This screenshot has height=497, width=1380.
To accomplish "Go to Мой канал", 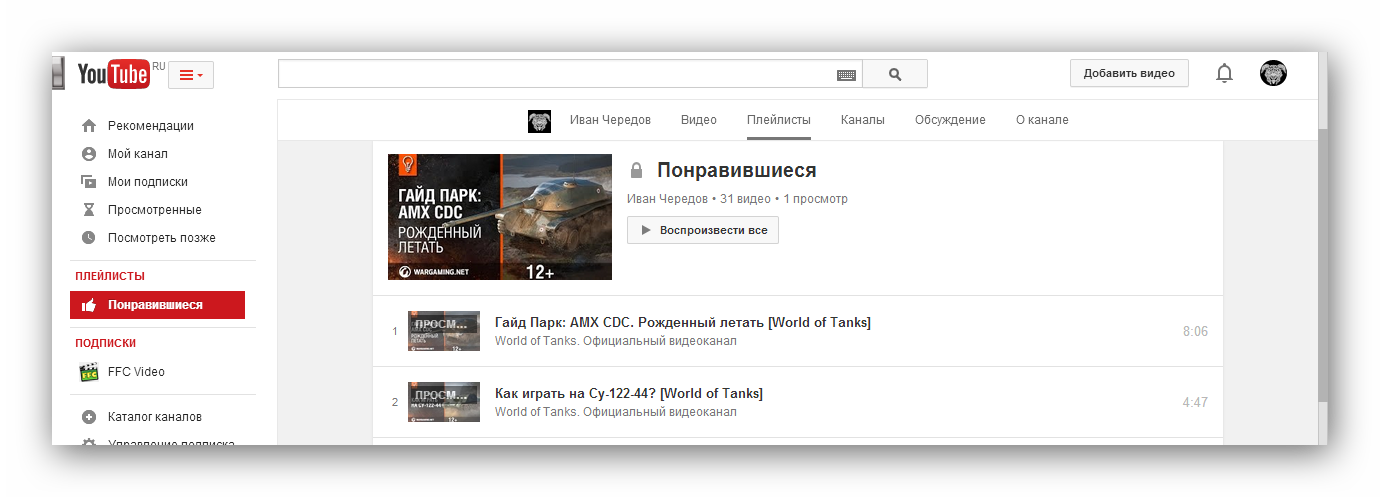I will click(x=138, y=154).
